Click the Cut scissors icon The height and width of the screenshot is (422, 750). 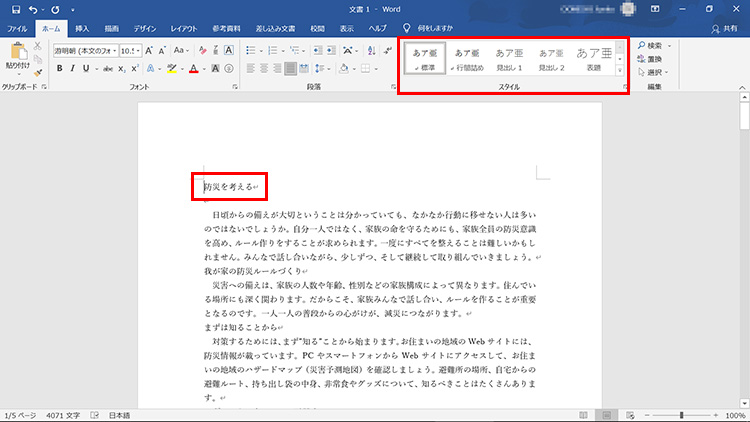[38, 46]
